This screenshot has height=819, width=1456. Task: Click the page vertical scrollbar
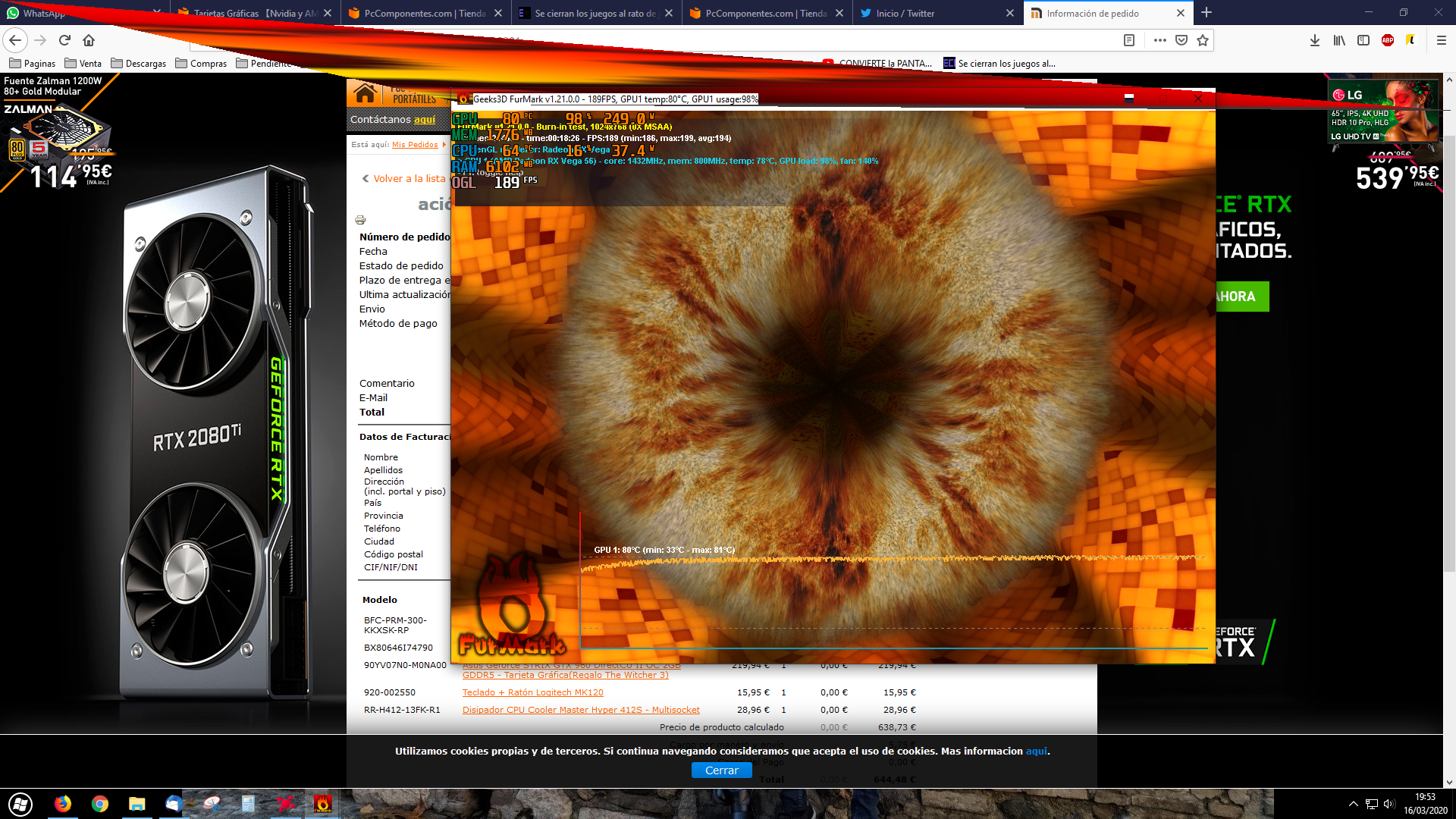(1449, 353)
